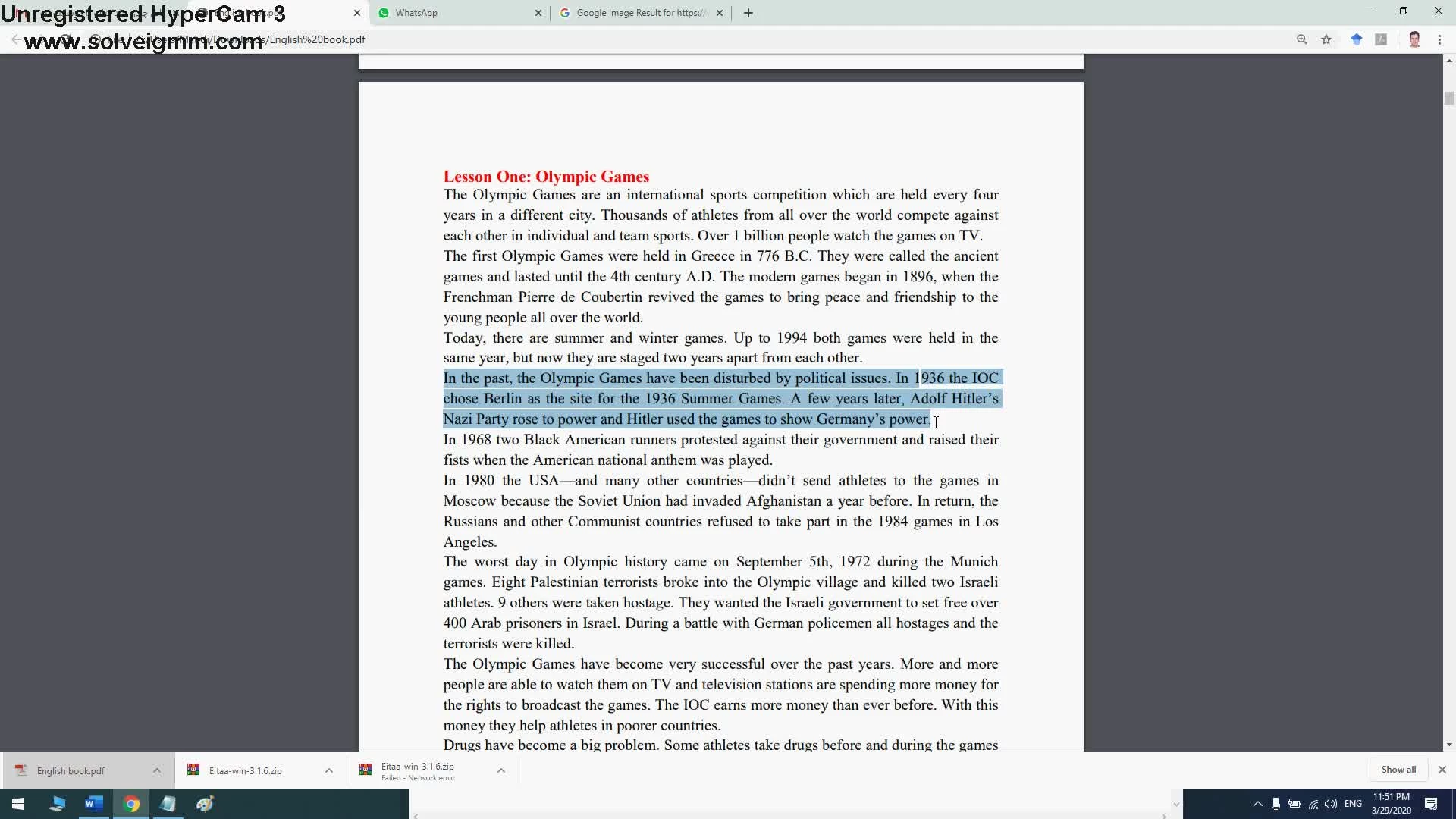Open Microsoft Word from the taskbar
This screenshot has width=1456, height=819.
click(x=94, y=804)
